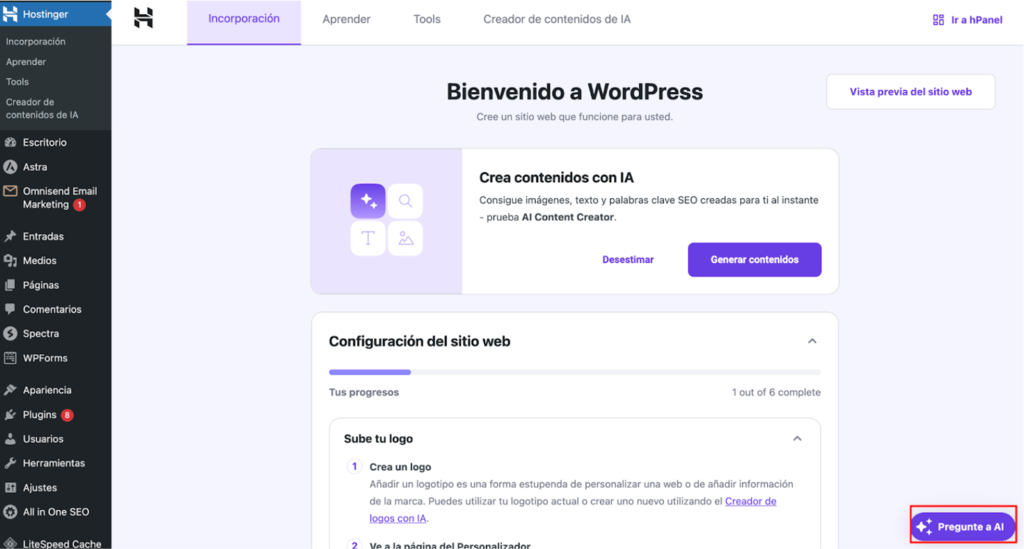This screenshot has height=549, width=1024.
Task: Click the Crea un logo step title
Action: (x=400, y=467)
